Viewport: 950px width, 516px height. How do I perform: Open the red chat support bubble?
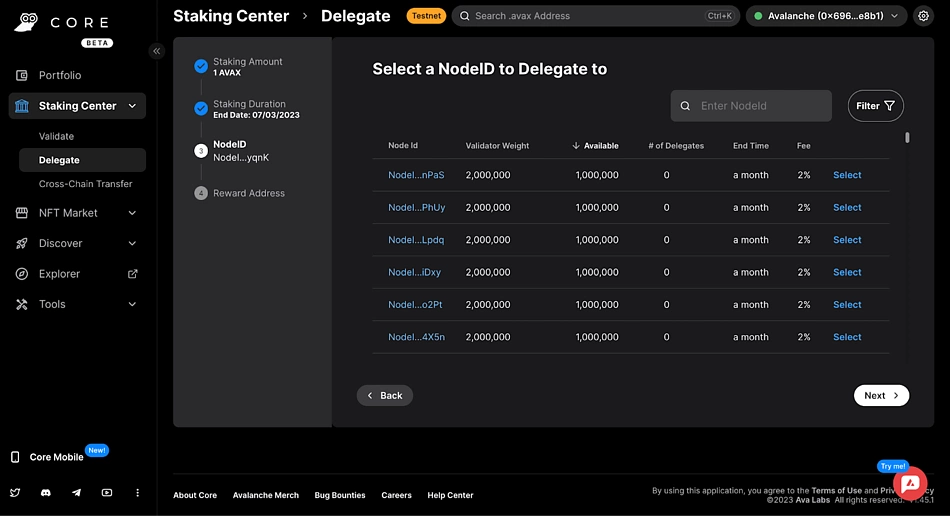(x=910, y=484)
